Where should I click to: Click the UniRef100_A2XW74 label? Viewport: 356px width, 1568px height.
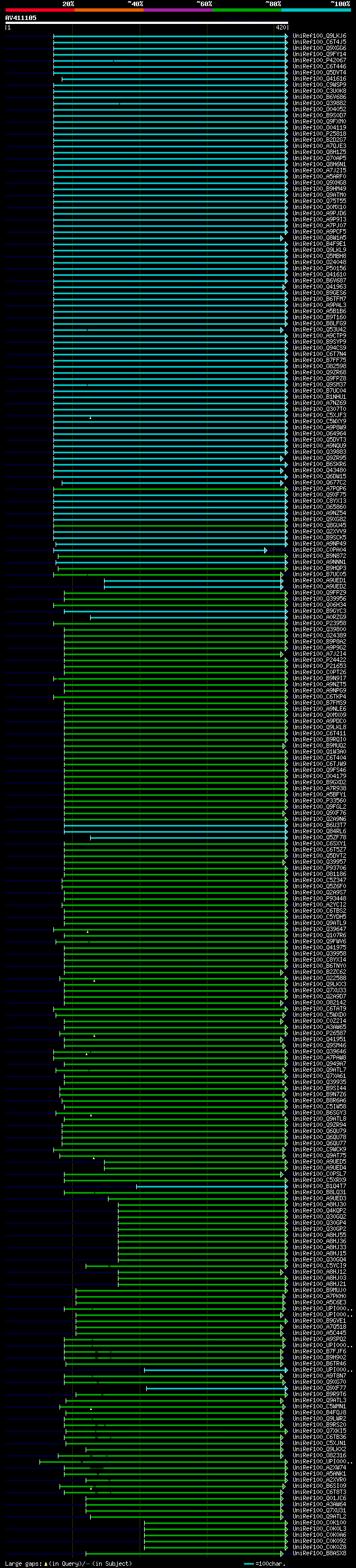pyautogui.click(x=319, y=1467)
